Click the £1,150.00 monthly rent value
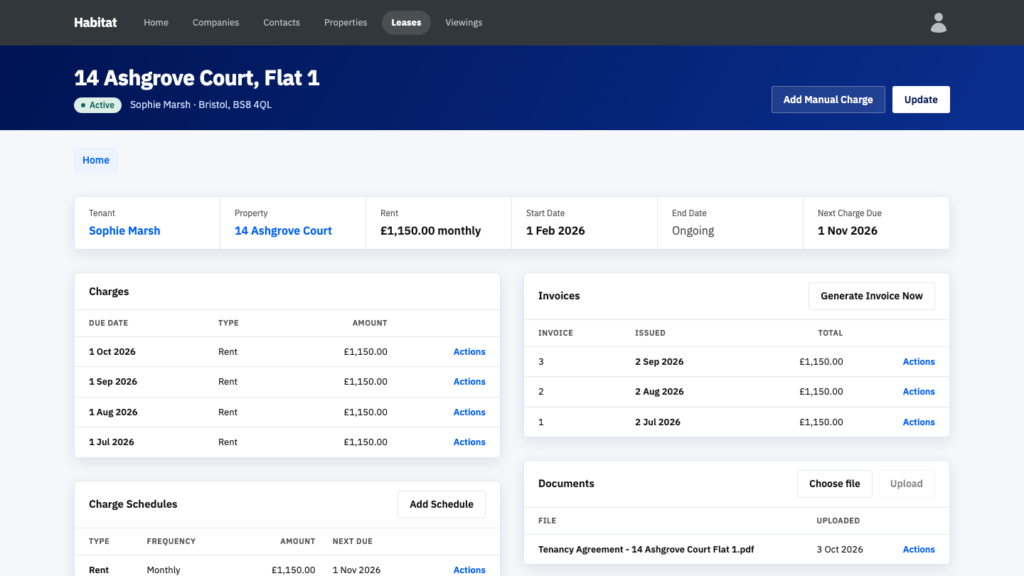Image resolution: width=1024 pixels, height=576 pixels. click(x=430, y=231)
